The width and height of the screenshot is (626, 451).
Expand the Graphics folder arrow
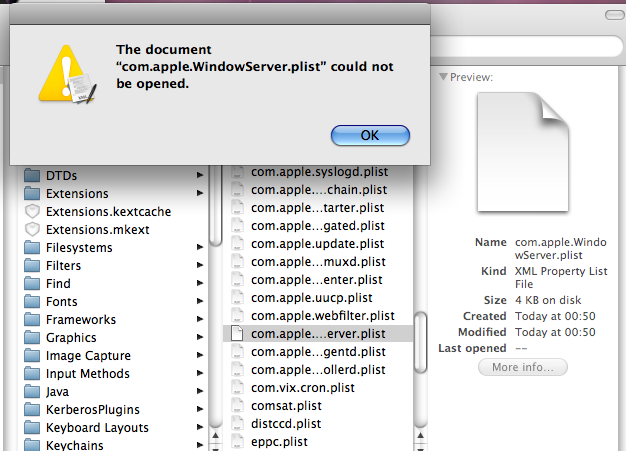pos(200,337)
